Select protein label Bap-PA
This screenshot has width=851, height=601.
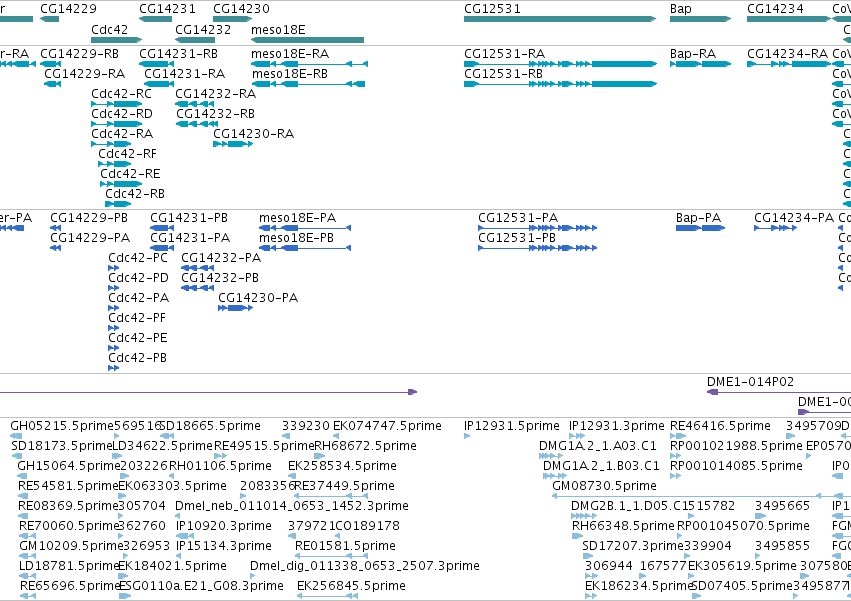(698, 218)
